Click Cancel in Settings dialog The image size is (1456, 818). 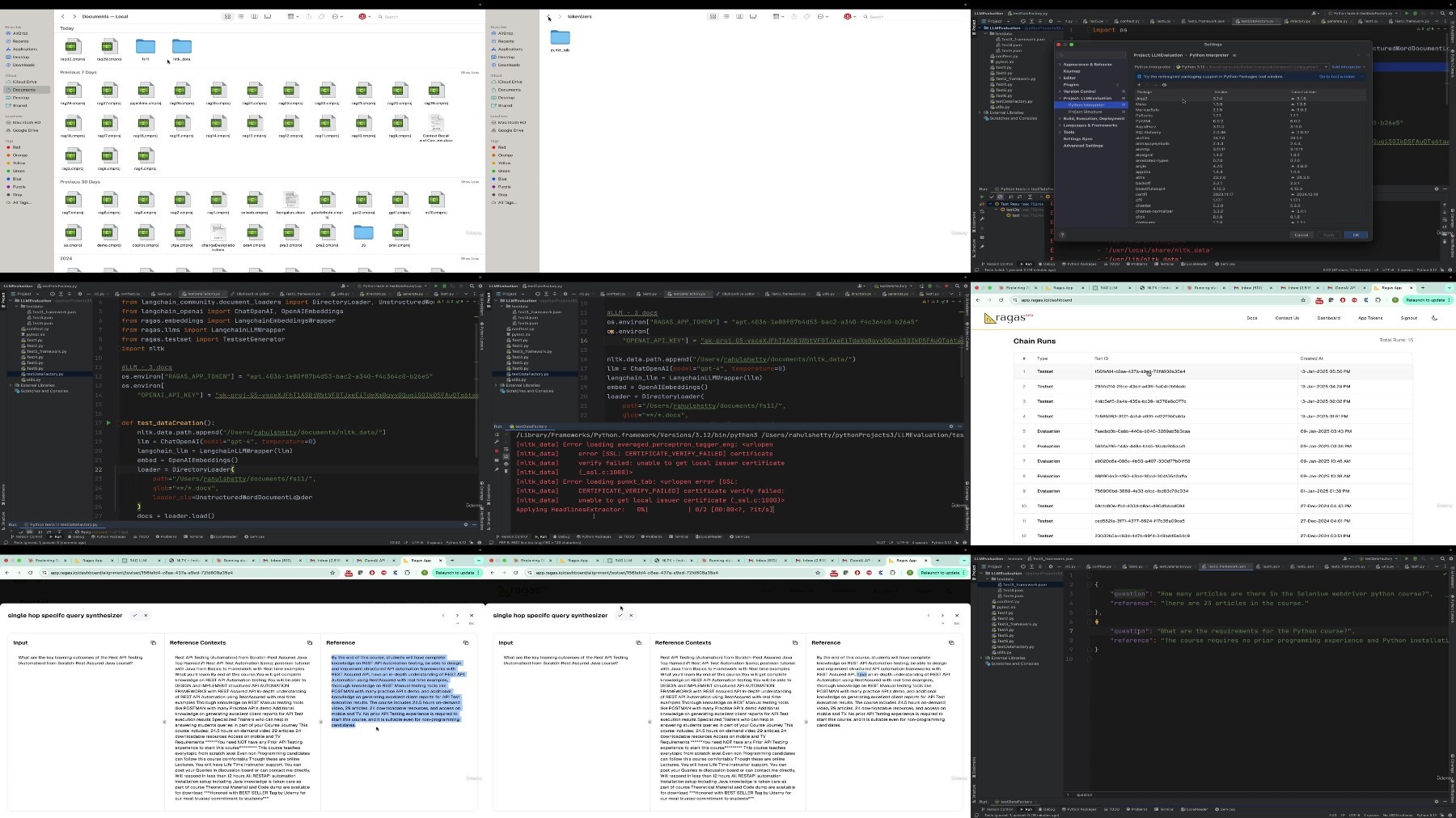(1301, 235)
